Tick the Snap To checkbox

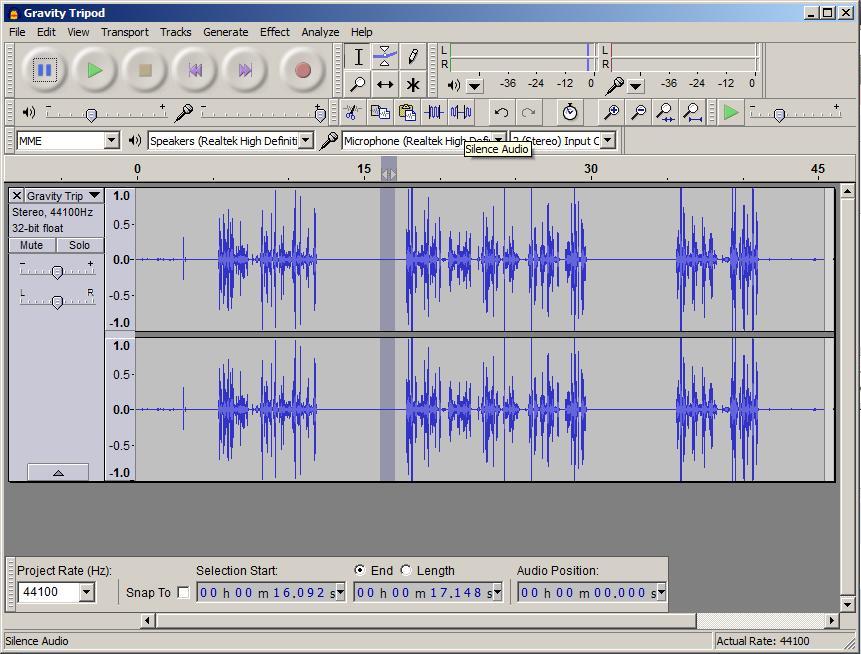pyautogui.click(x=183, y=592)
